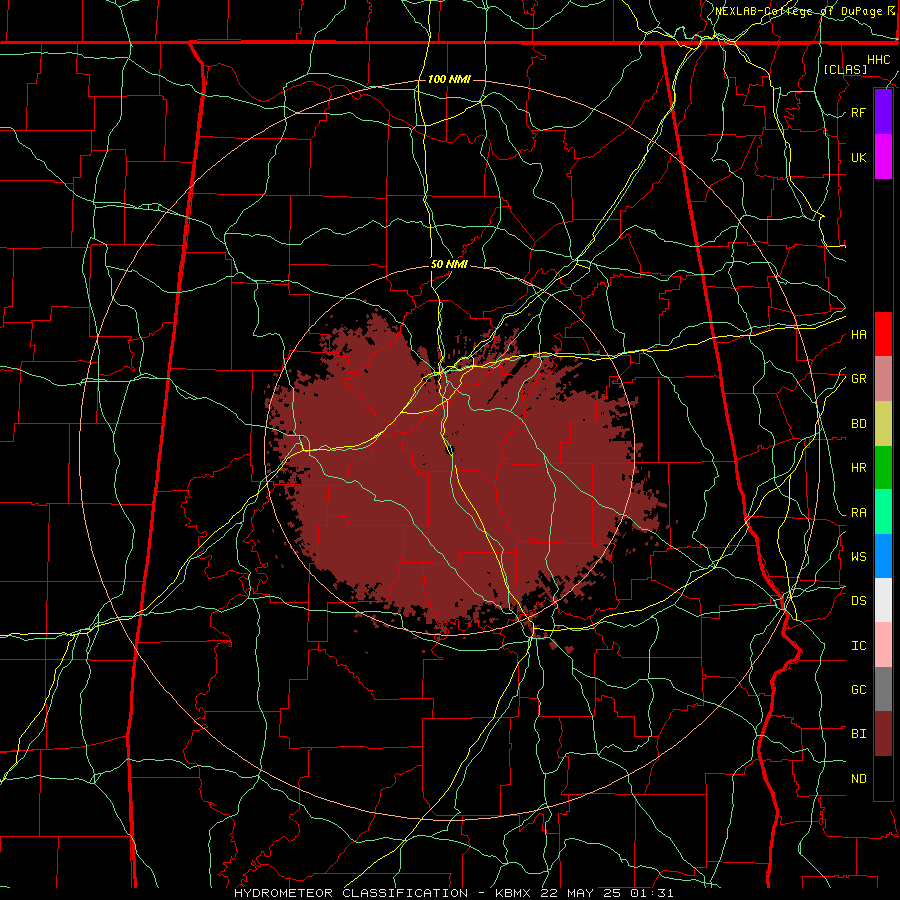Click the brown BI color swatch
The image size is (900, 900).
click(x=883, y=734)
